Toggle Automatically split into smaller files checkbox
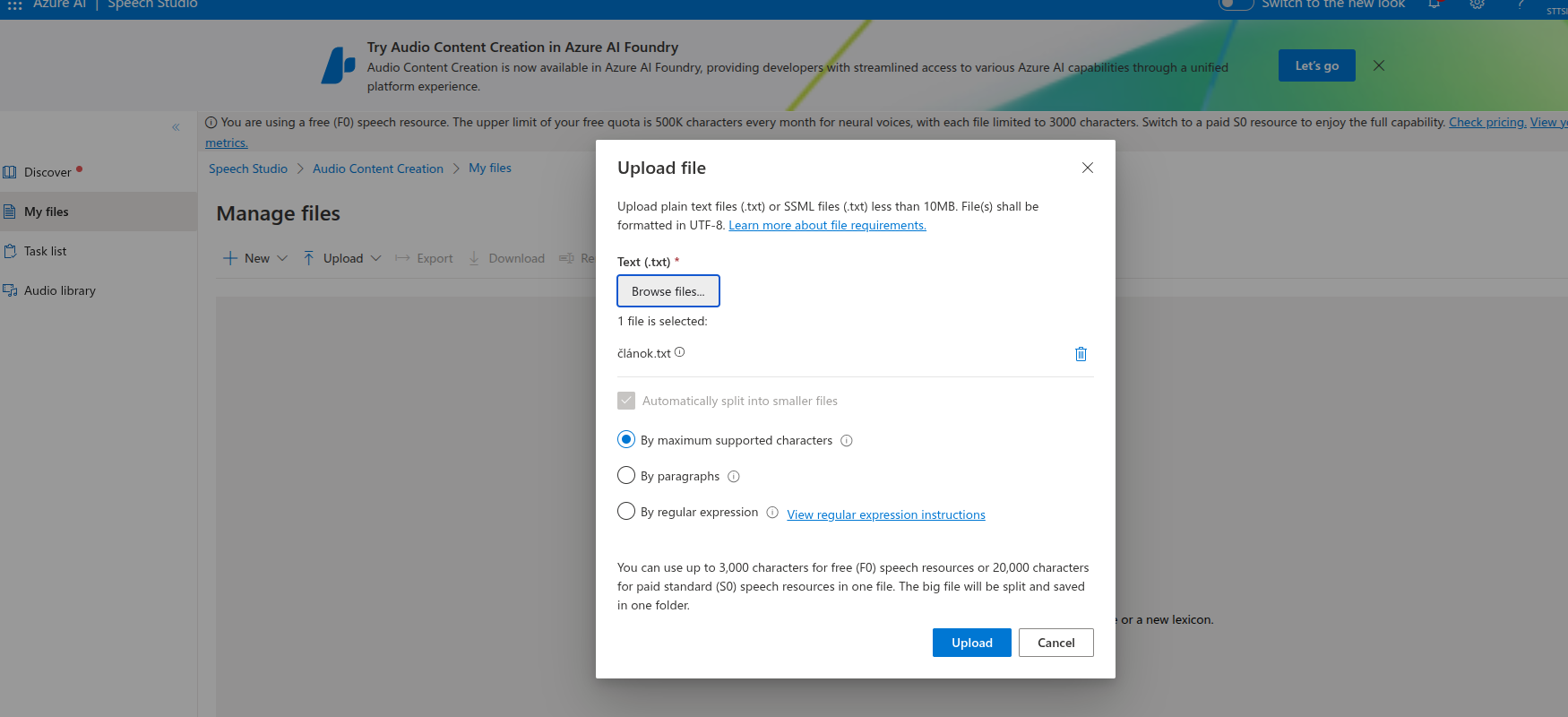Viewport: 1568px width, 717px height. coord(626,401)
